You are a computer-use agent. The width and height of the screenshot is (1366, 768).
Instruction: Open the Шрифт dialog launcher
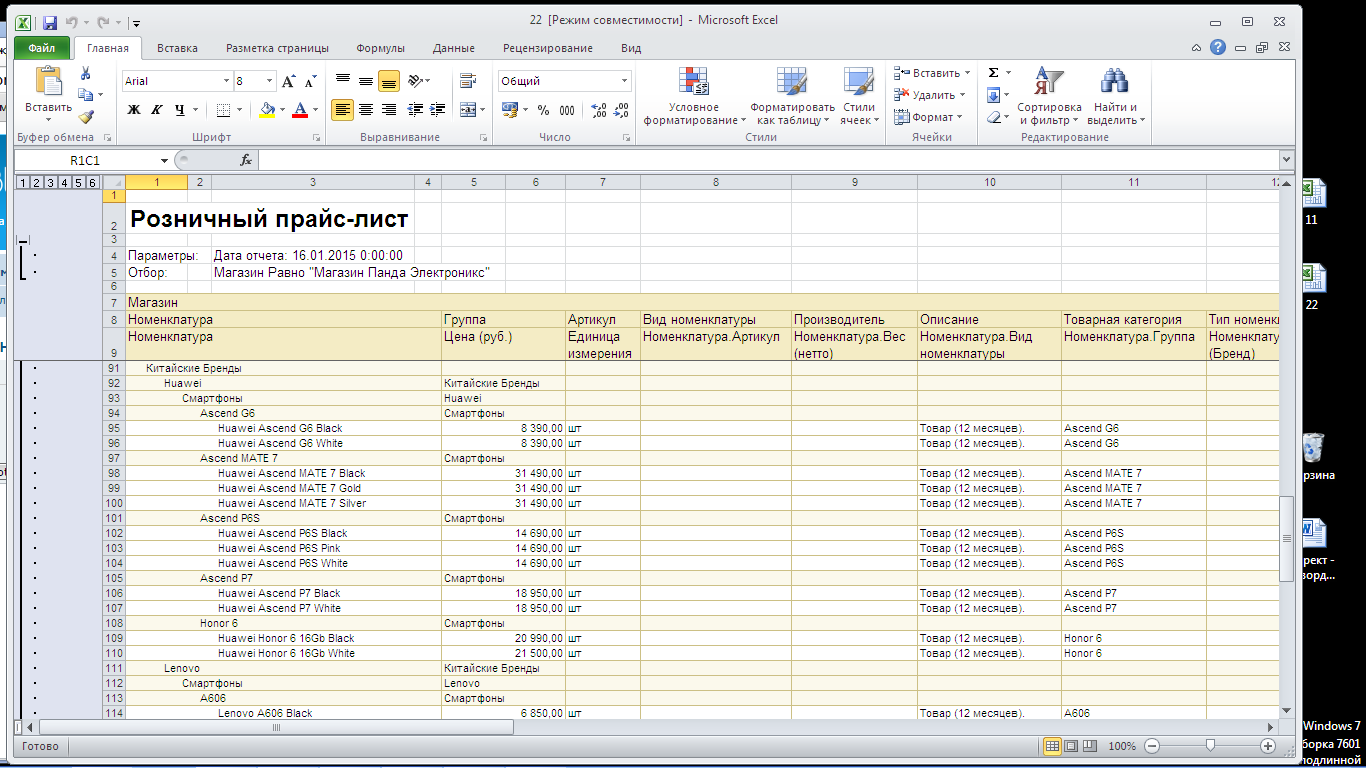pyautogui.click(x=317, y=138)
